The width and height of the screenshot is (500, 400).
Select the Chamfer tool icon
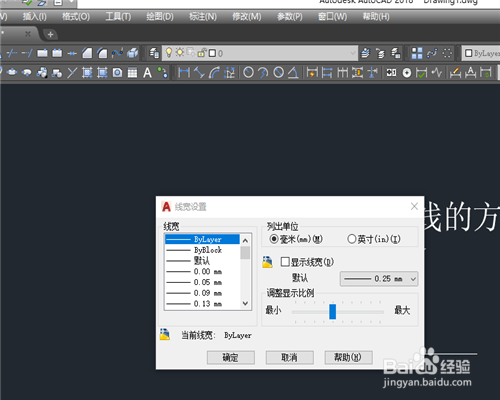(x=87, y=53)
